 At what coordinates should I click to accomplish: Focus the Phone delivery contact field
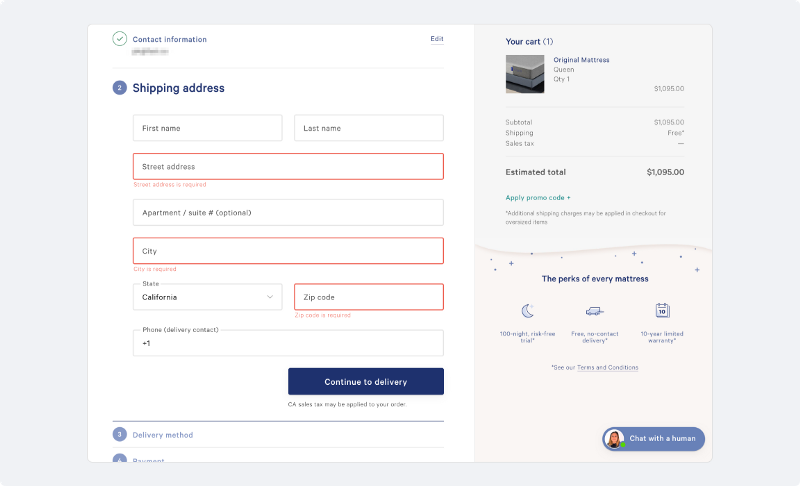(288, 343)
